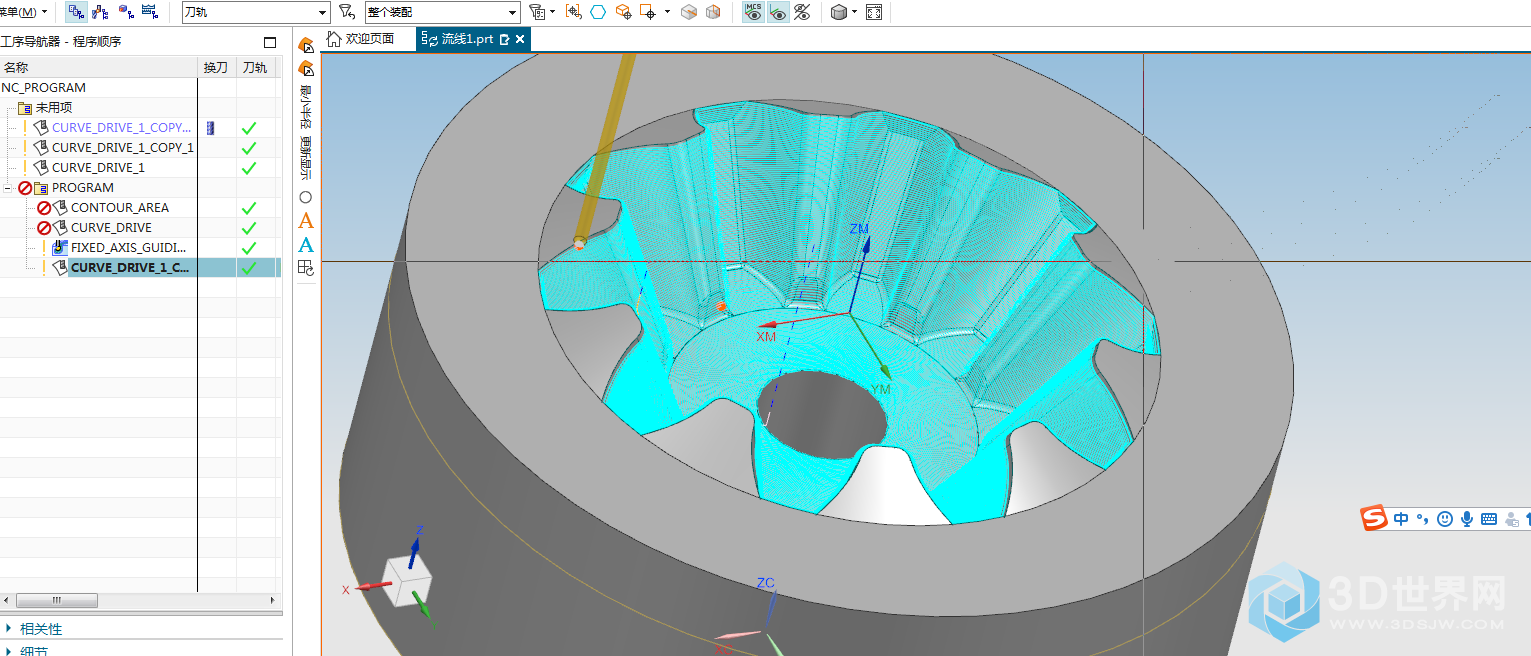The height and width of the screenshot is (656, 1531).
Task: Click the 更新显示 vertical button
Action: pos(306,158)
